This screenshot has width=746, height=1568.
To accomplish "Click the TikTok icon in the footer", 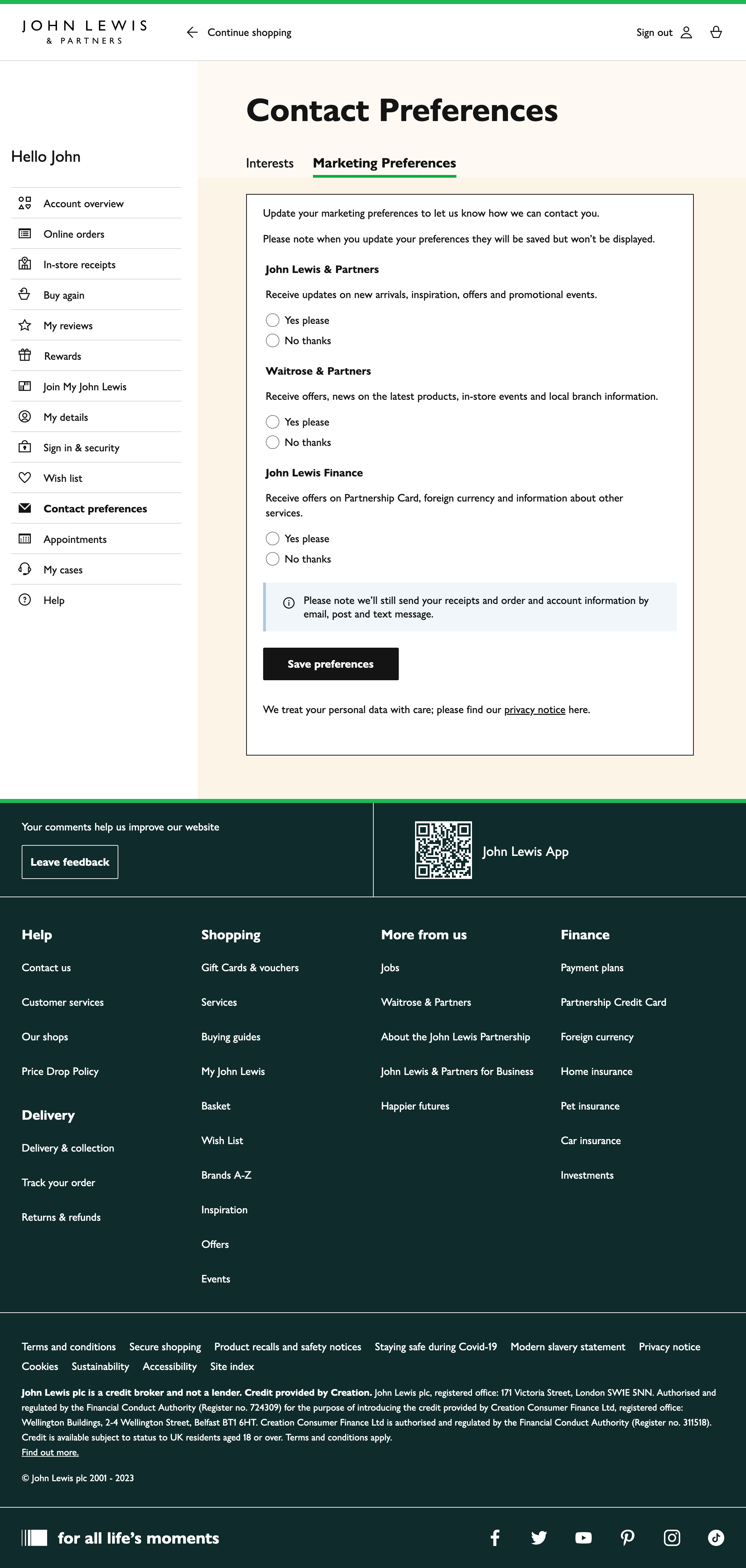I will click(715, 1537).
